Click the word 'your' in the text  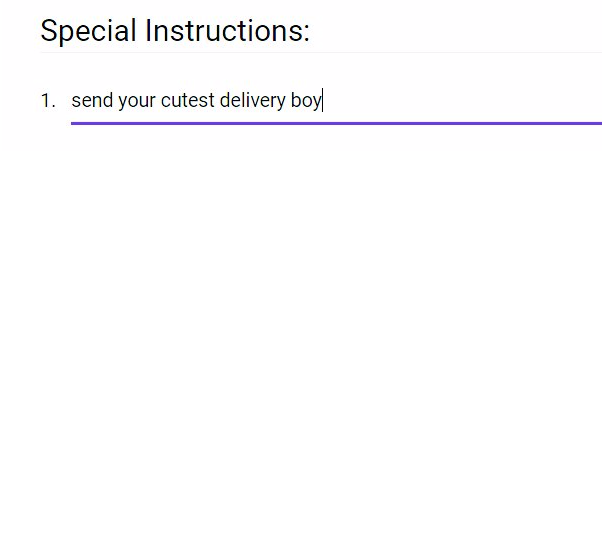coord(137,101)
